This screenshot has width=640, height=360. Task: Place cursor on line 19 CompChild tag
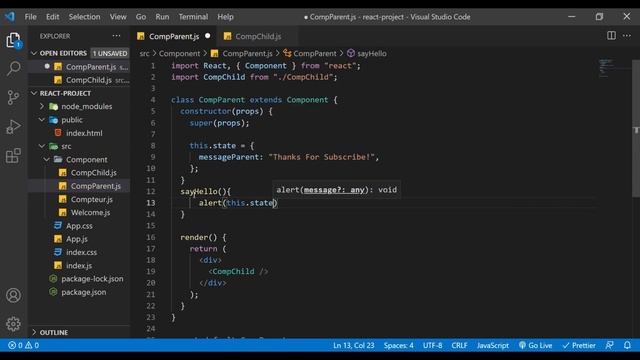tap(233, 271)
